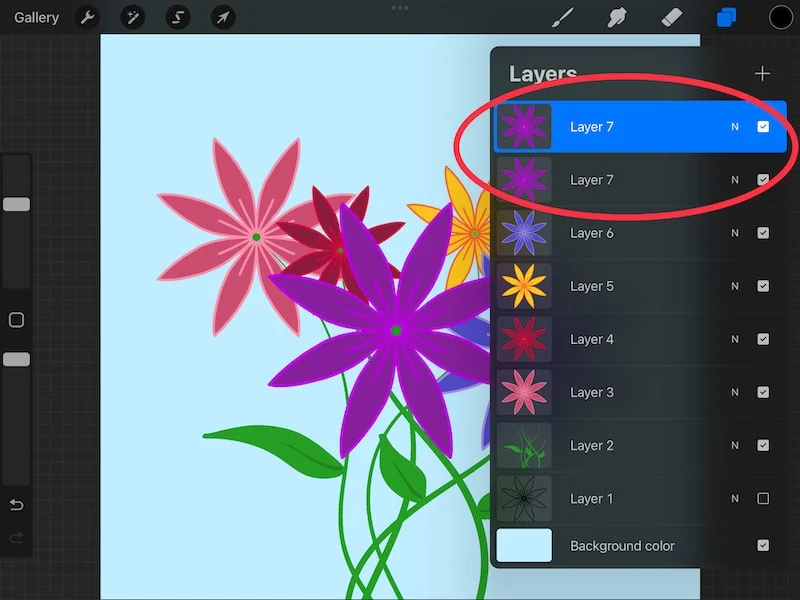This screenshot has height=600, width=800.
Task: Select the Layer 2 name label
Action: (x=592, y=445)
